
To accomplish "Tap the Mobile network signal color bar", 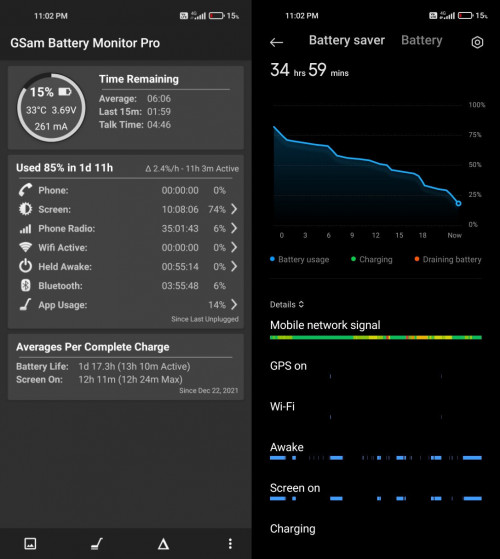I will pyautogui.click(x=376, y=337).
